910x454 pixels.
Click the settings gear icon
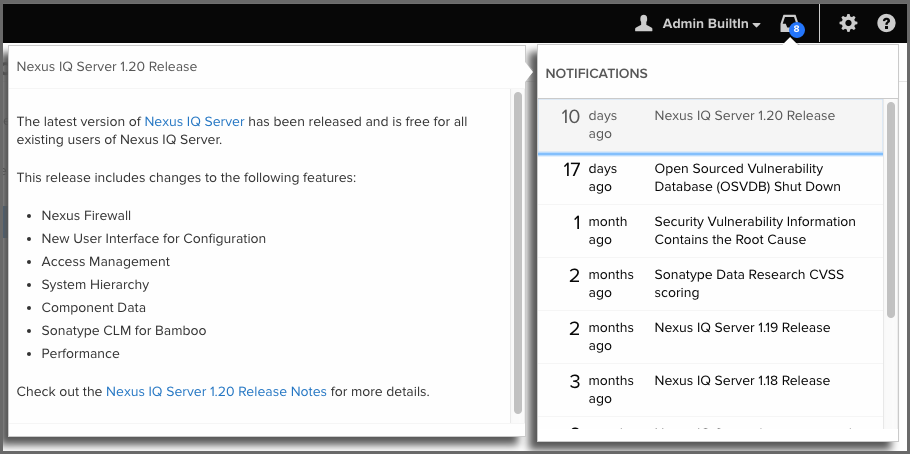848,24
